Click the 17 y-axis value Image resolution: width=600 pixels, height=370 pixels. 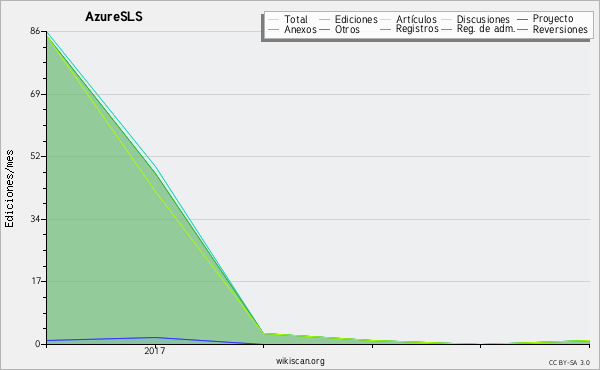36,281
